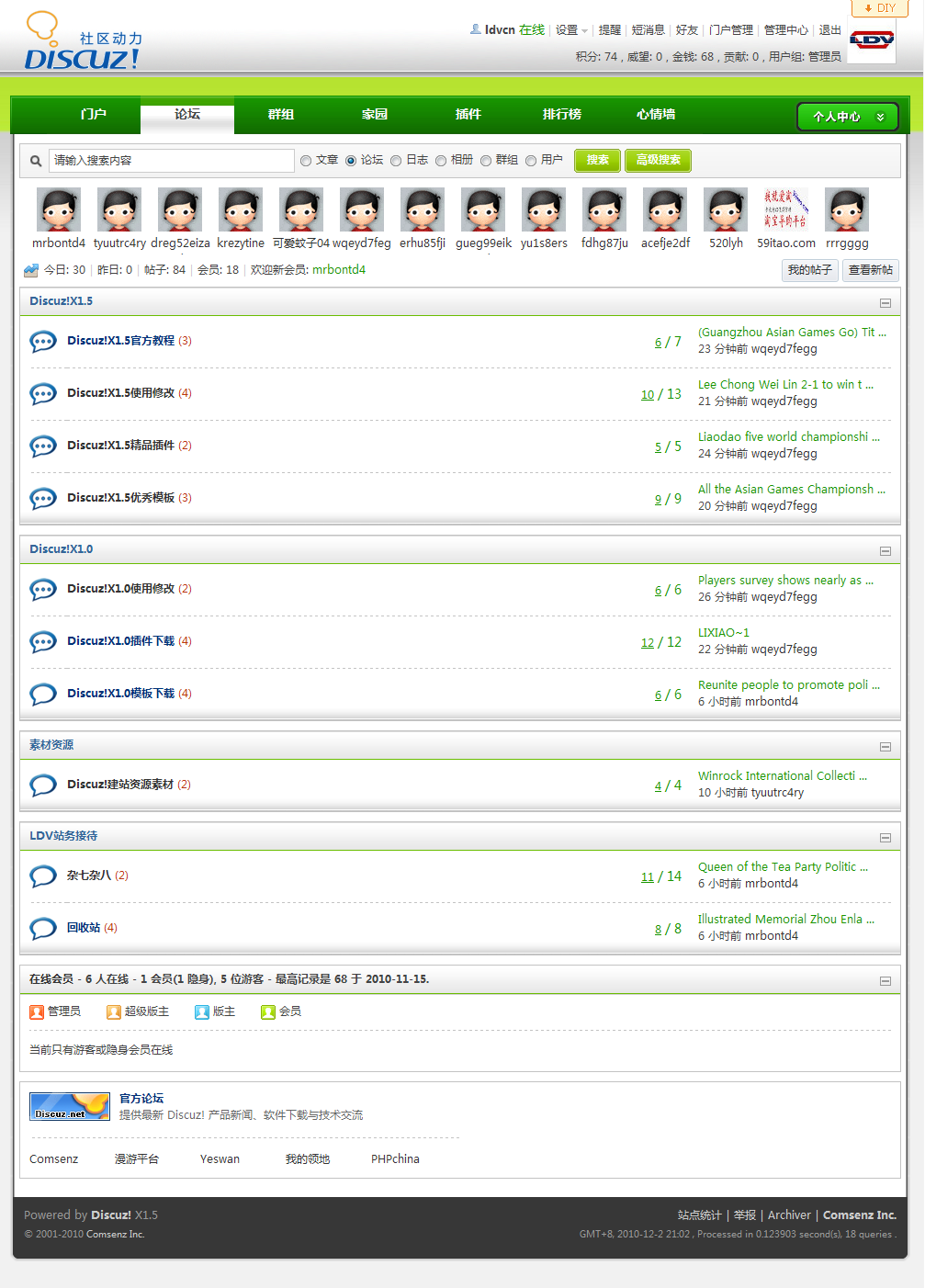
Task: Click the 管理员 legend icon
Action: tap(37, 1012)
